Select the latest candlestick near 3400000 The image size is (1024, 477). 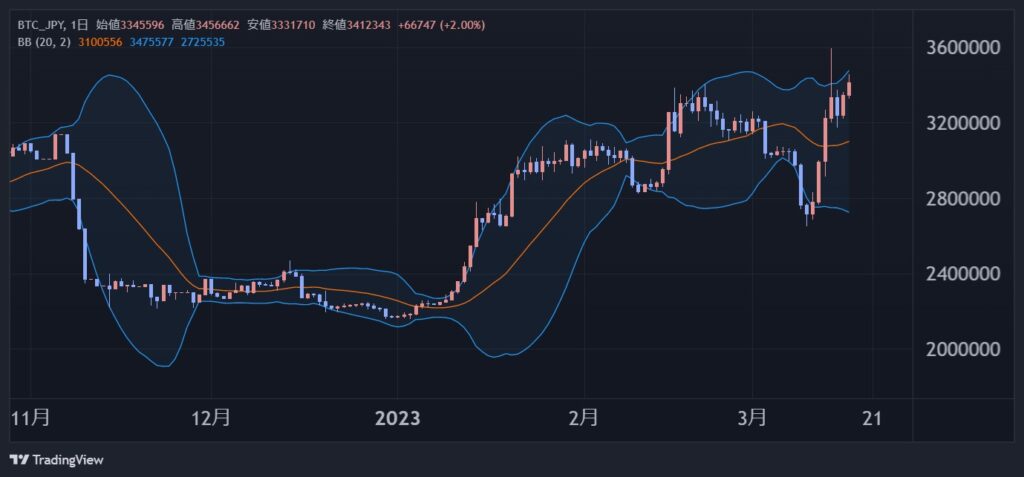pyautogui.click(x=849, y=89)
